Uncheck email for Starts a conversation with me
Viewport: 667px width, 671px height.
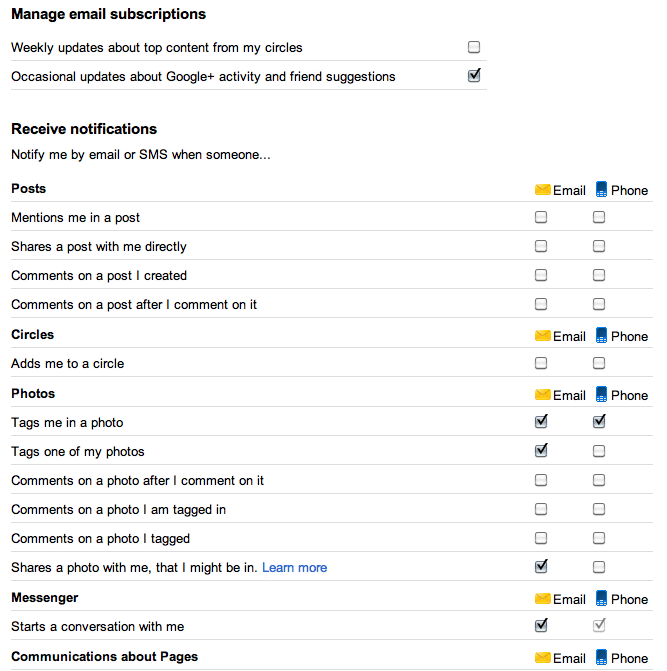click(541, 625)
